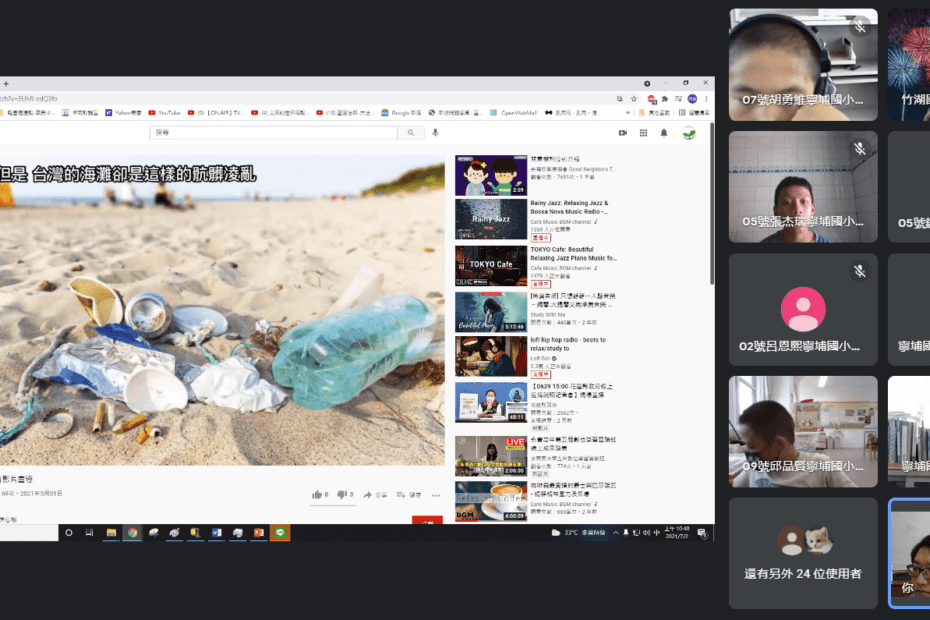Open File Explorer in the shared taskbar
Image resolution: width=930 pixels, height=620 pixels.
(x=111, y=533)
